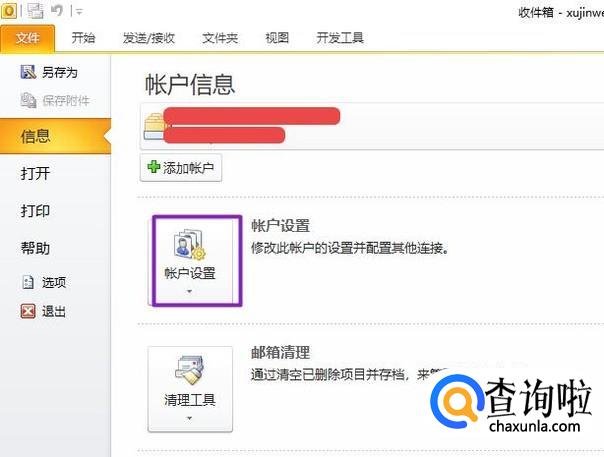Click the 选项 options icon

pos(28,282)
